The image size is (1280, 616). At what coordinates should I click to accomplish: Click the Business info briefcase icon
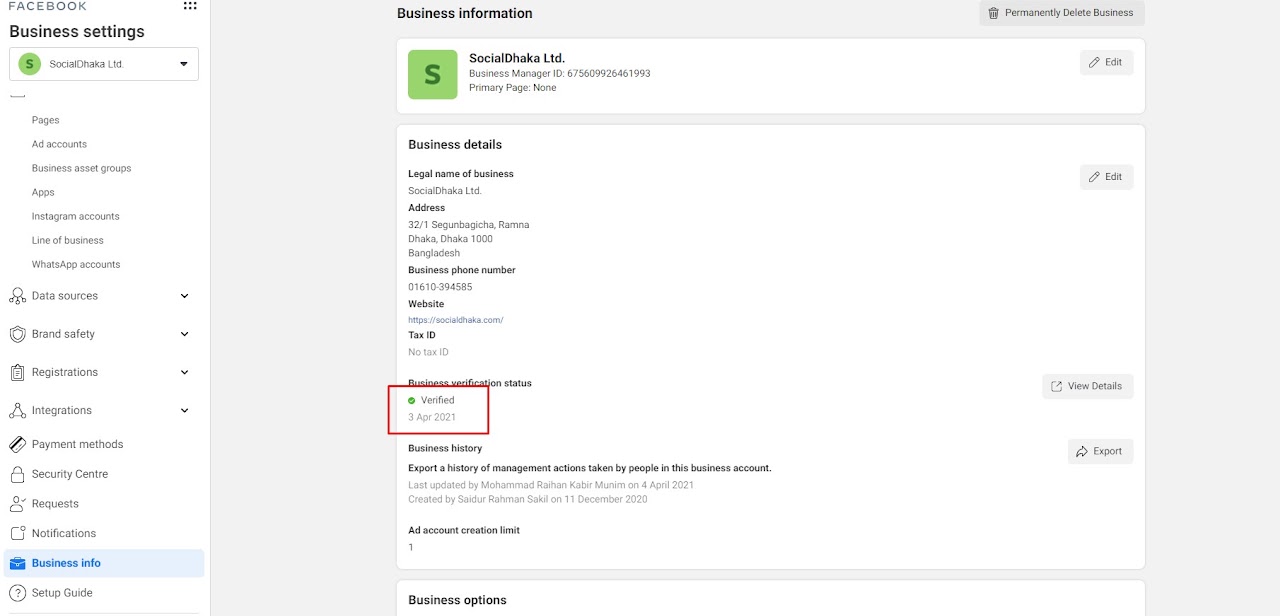pos(17,563)
